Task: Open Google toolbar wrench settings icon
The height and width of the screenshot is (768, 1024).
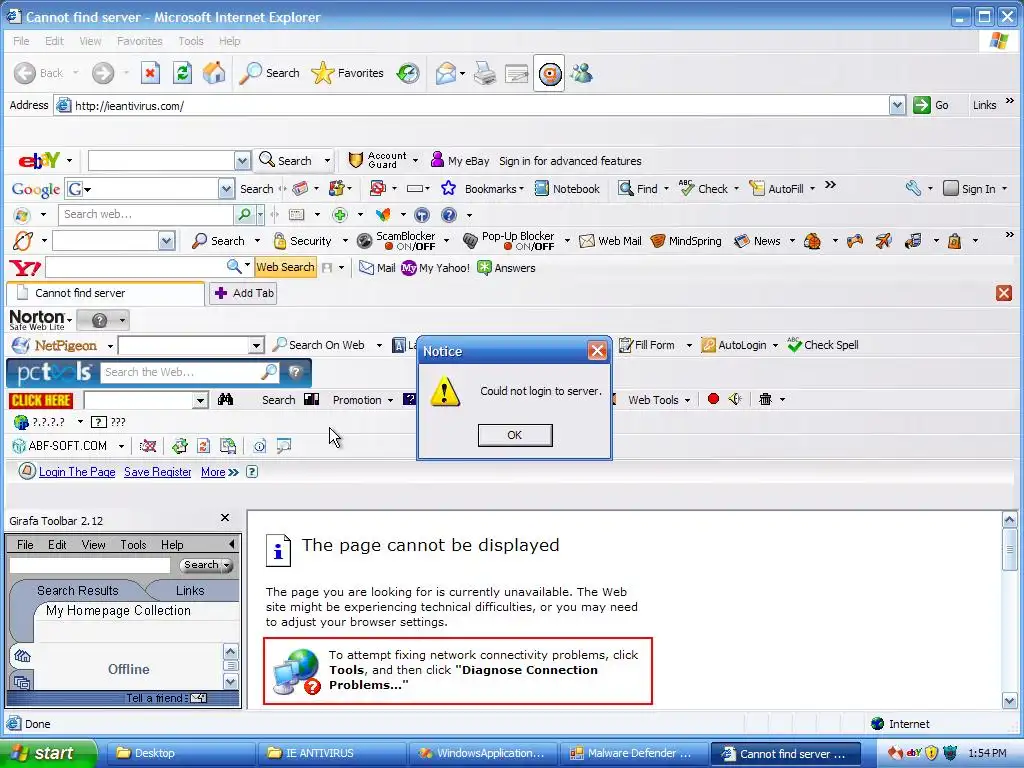Action: tap(913, 189)
